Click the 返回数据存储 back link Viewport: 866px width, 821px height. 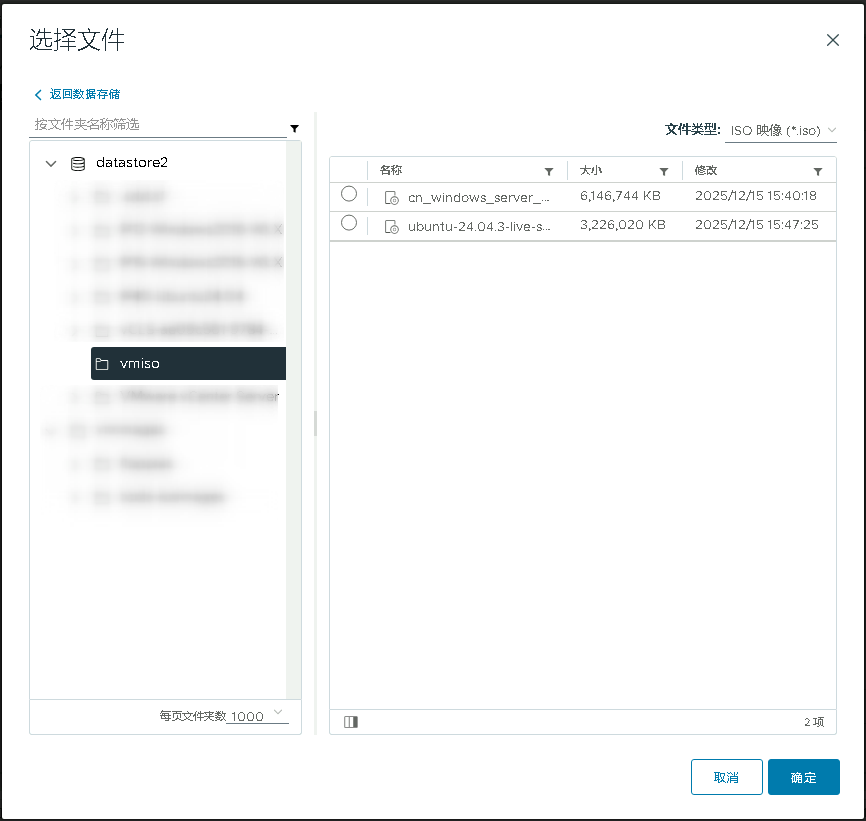point(78,94)
